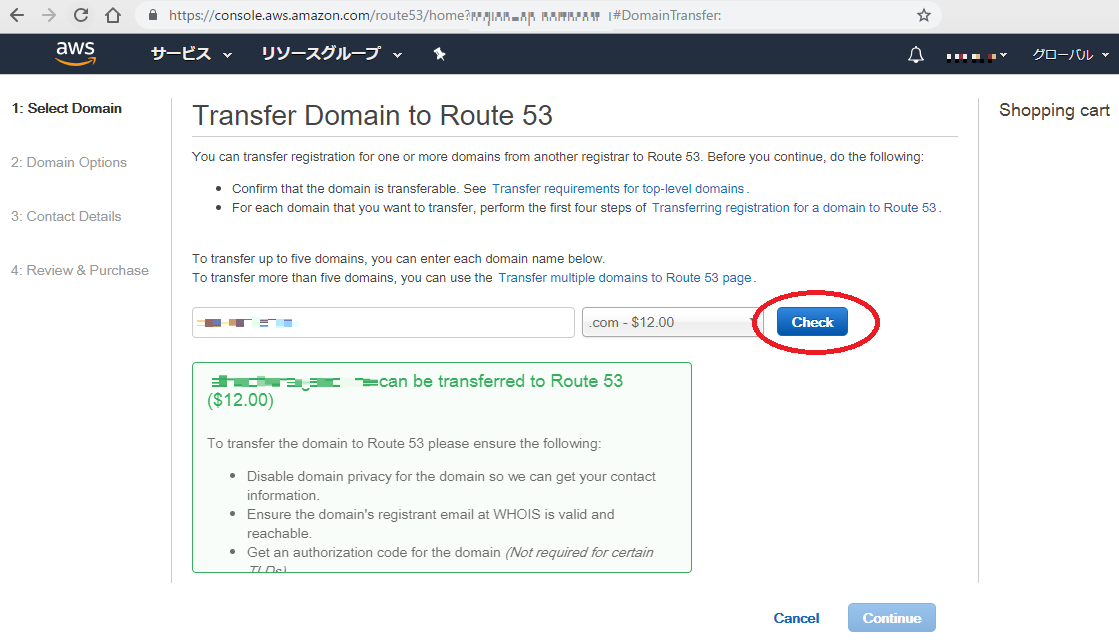Select step 2: Domain Options
Viewport: 1119px width, 640px height.
(69, 163)
